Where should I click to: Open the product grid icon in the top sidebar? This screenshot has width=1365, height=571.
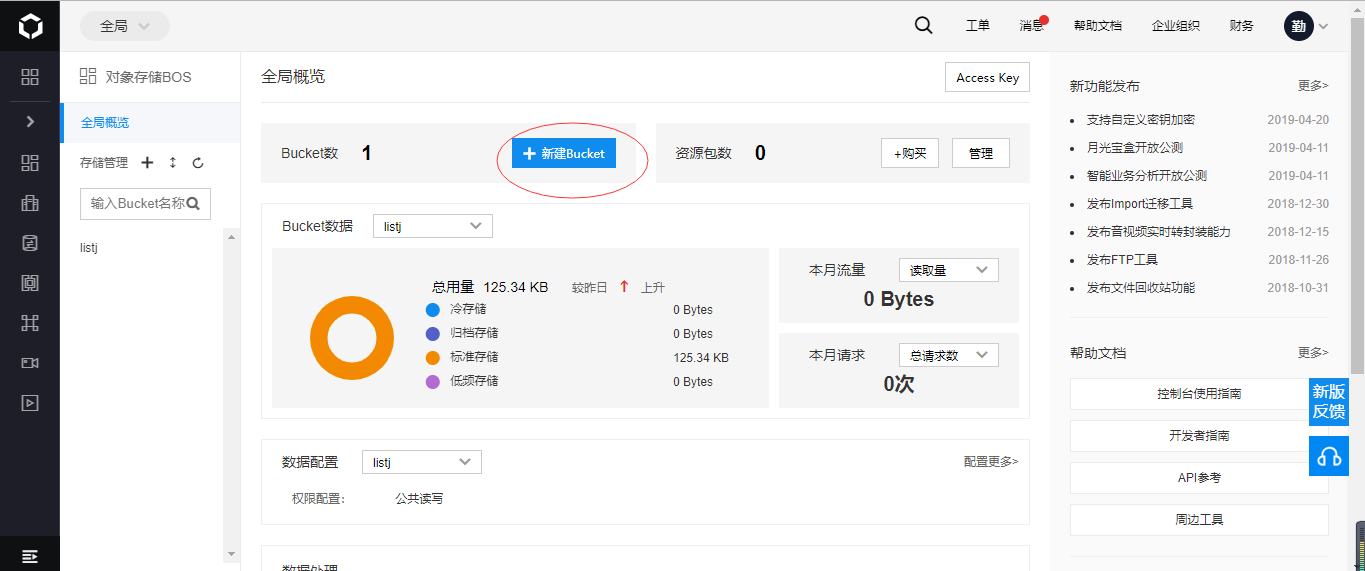[x=30, y=77]
